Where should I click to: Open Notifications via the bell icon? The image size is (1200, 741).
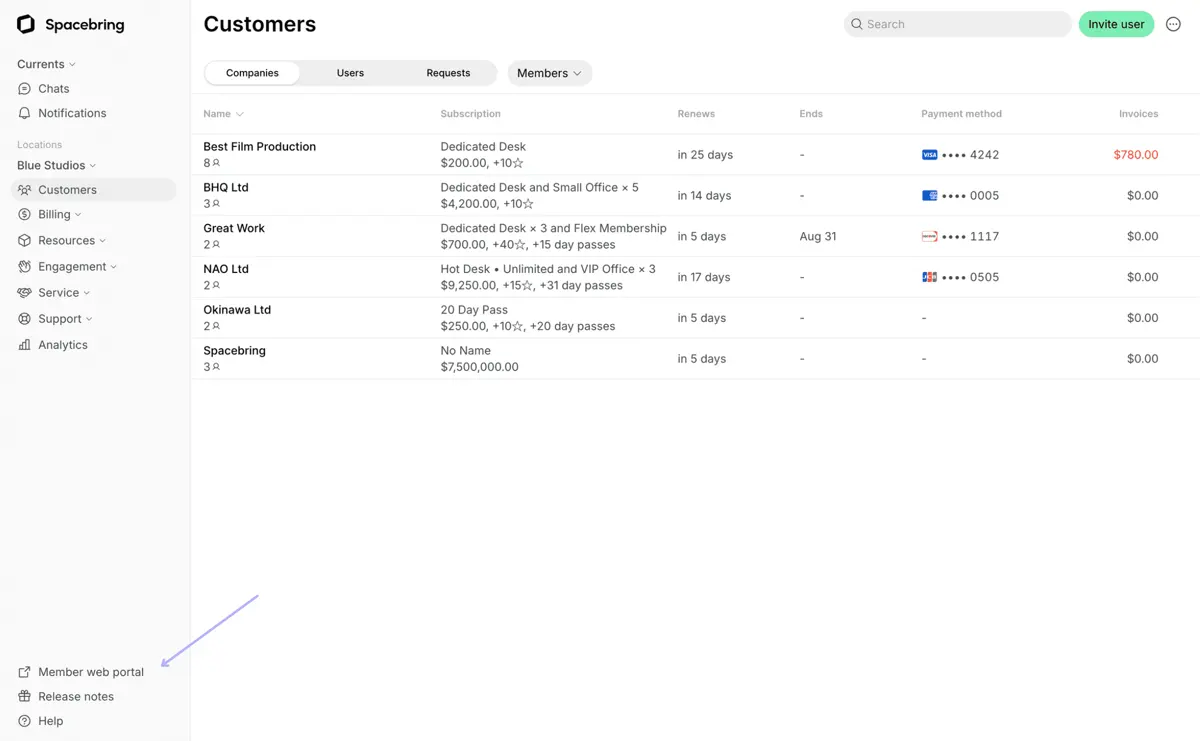pos(25,113)
